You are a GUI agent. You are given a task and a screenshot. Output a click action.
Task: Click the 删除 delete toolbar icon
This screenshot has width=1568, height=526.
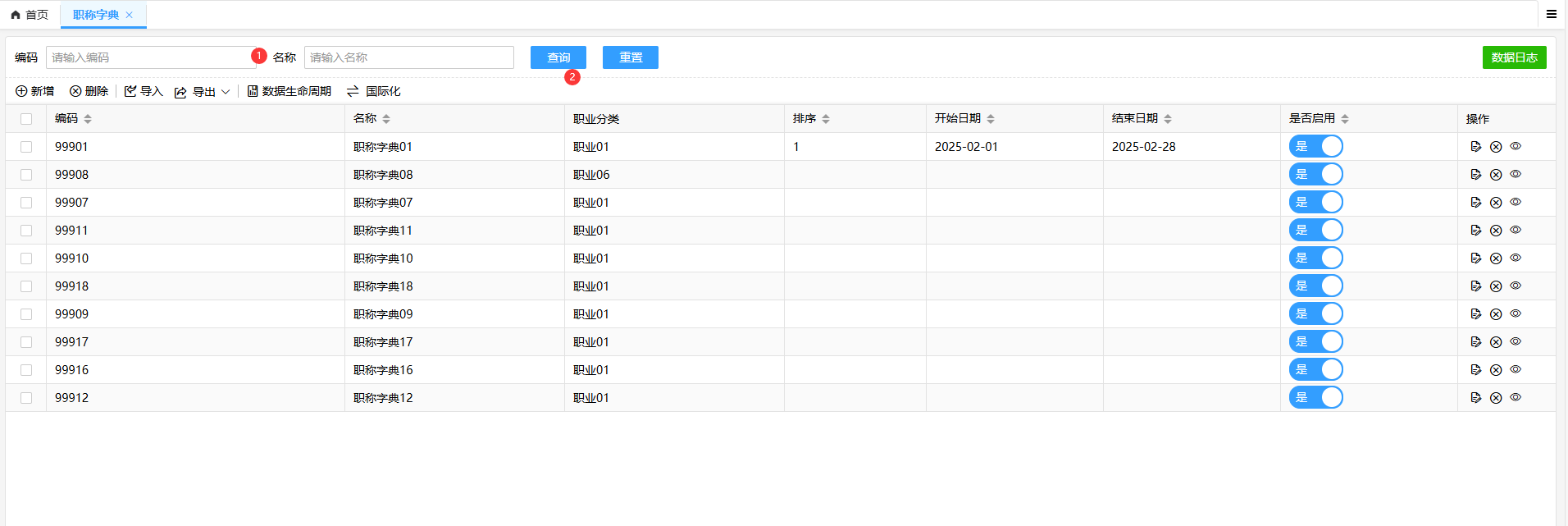[x=75, y=91]
